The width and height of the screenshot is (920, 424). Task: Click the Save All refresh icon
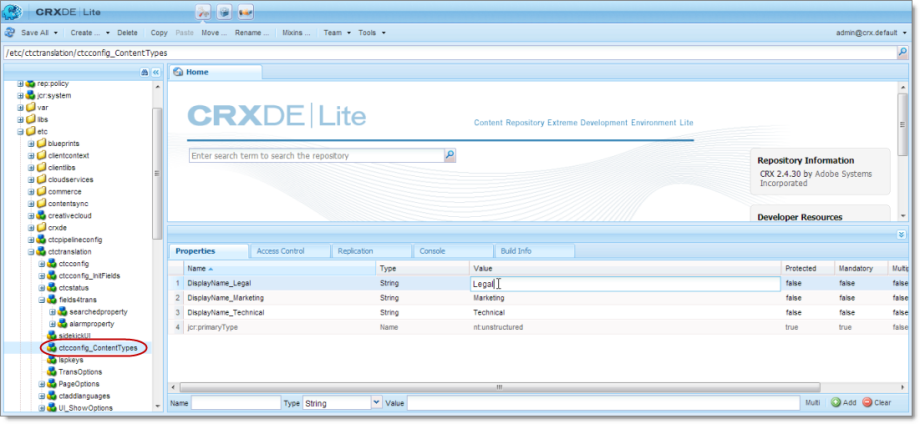pyautogui.click(x=10, y=33)
